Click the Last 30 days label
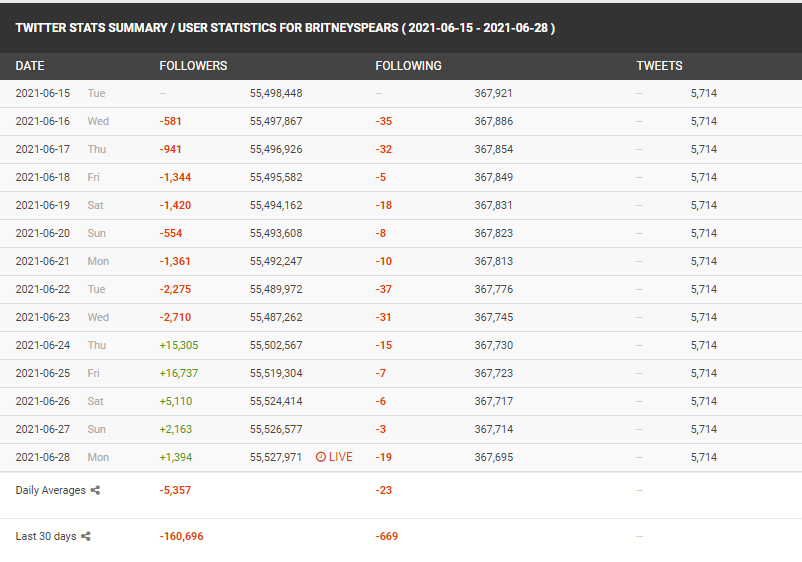802x562 pixels. (x=46, y=536)
